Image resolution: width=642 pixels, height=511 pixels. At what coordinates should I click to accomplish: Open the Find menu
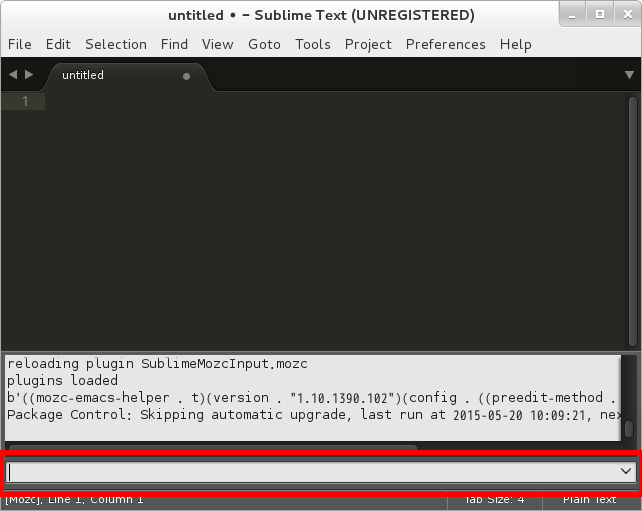point(174,44)
